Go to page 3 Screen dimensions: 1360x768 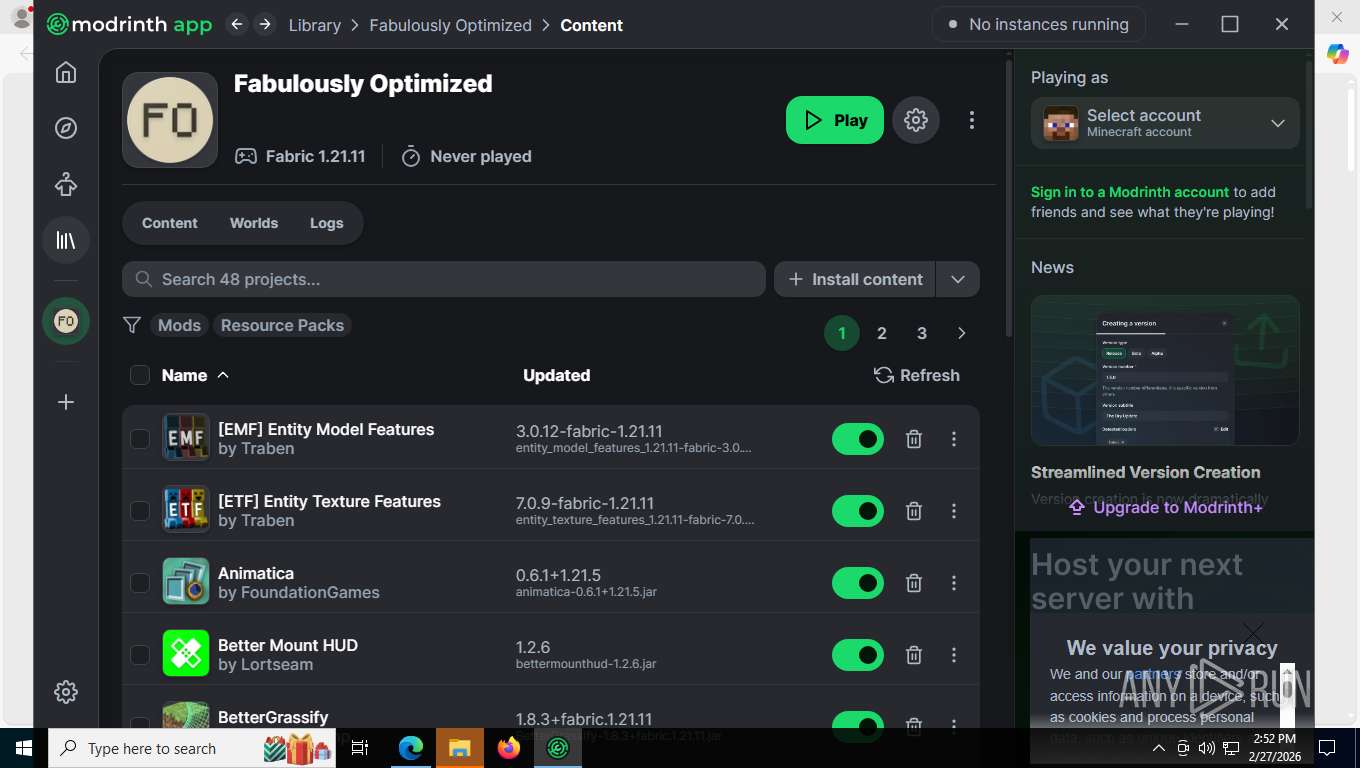coord(922,333)
